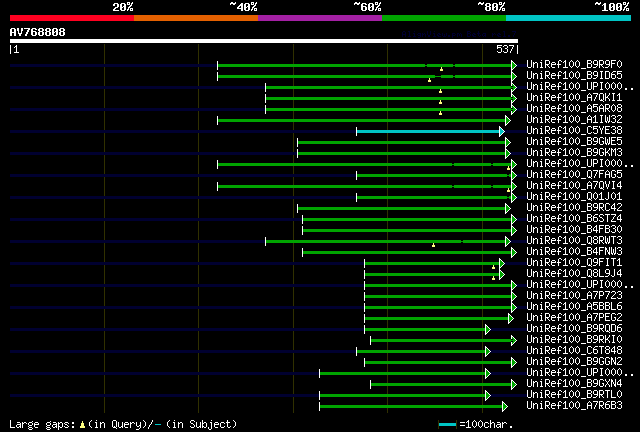Click the Large gaps legend text
The image size is (640, 432).
pos(42,425)
